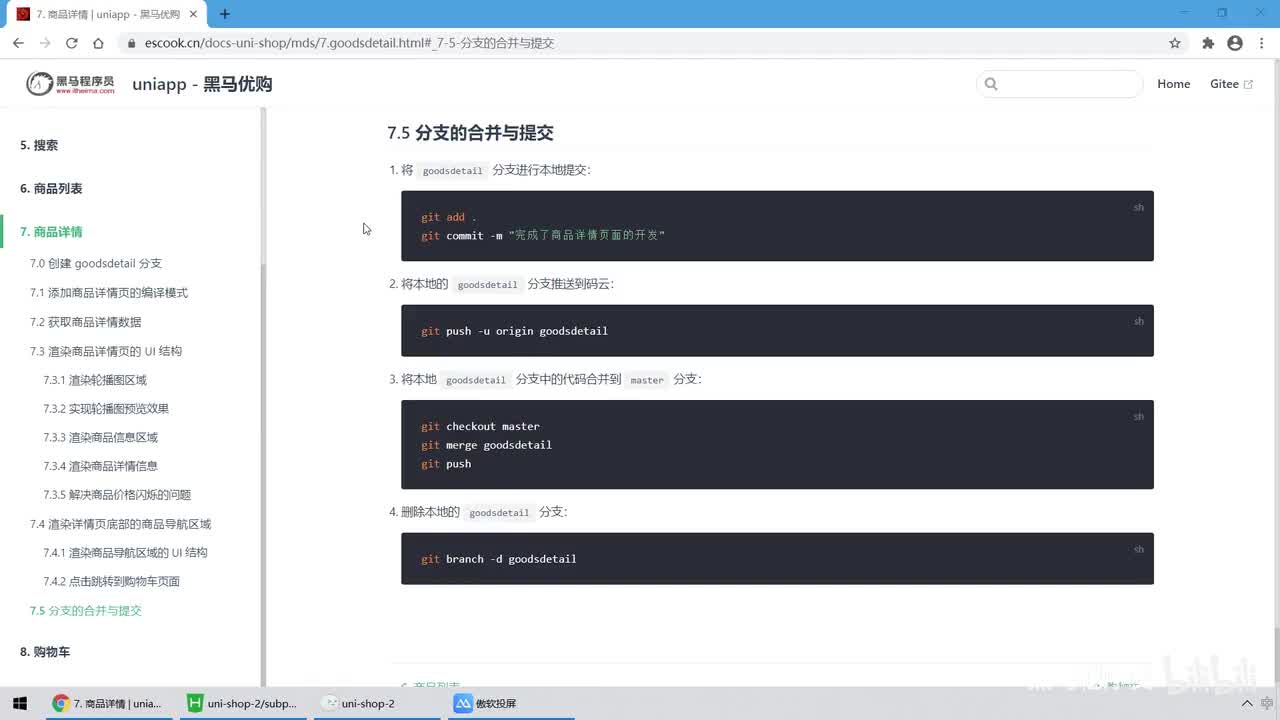This screenshot has height=720, width=1280.
Task: Open sidebar section 6. 商品列表
Action: tap(51, 188)
